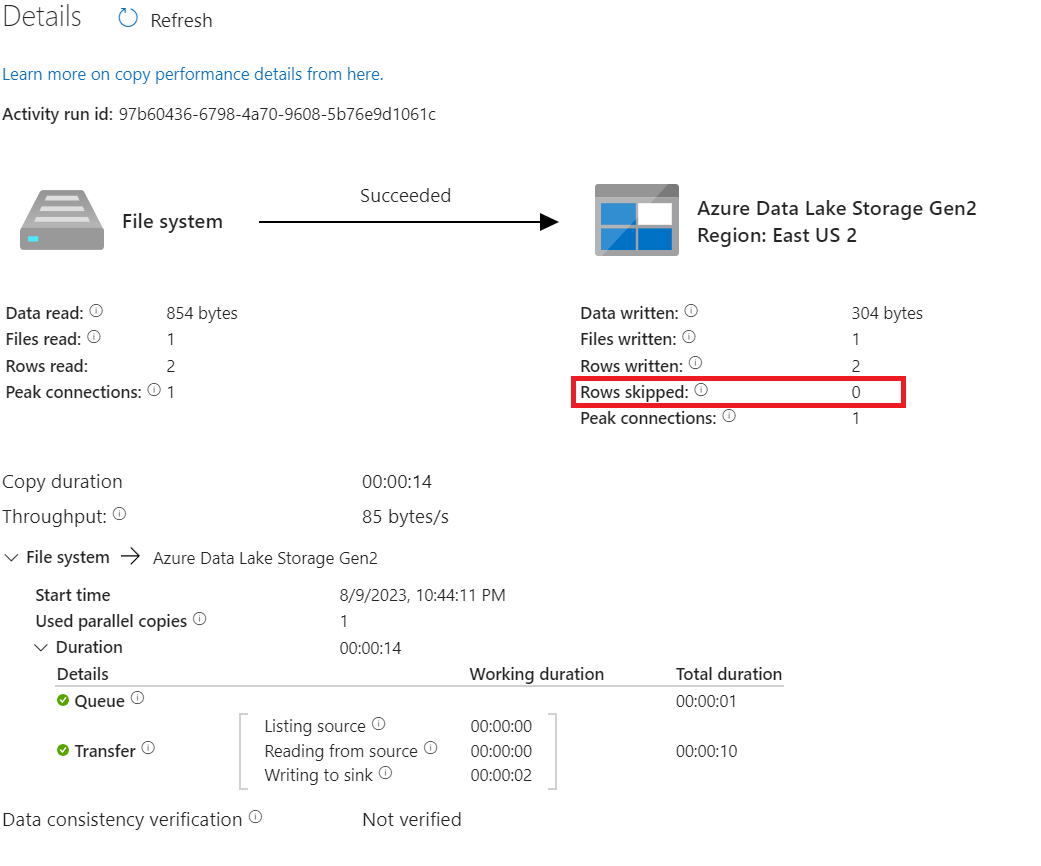Show info tooltip for Data written
The height and width of the screenshot is (866, 1041).
(x=691, y=311)
